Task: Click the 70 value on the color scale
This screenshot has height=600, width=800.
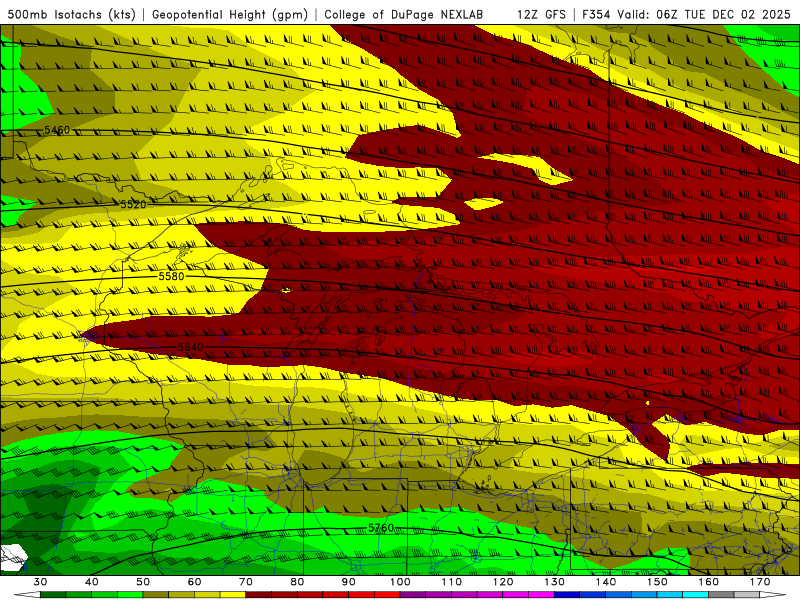Action: [x=246, y=582]
